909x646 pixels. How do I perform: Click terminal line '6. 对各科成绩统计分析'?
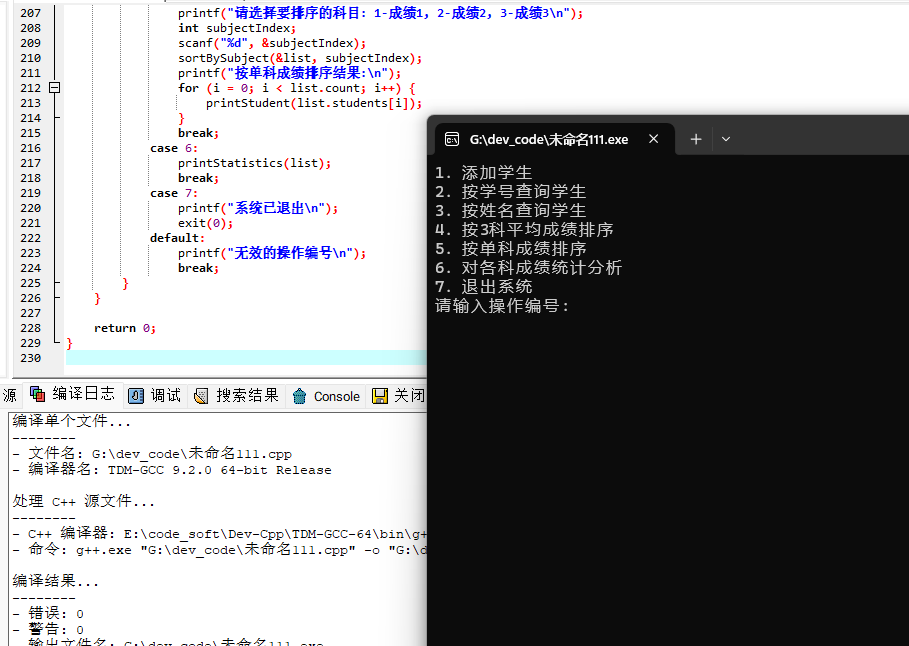(529, 267)
